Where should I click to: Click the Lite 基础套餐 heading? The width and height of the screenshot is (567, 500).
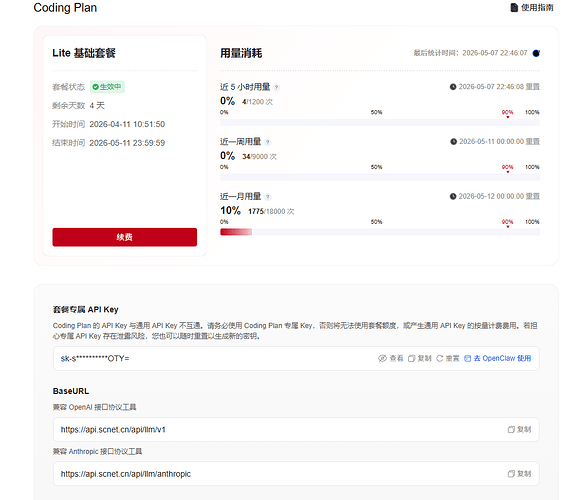(84, 53)
